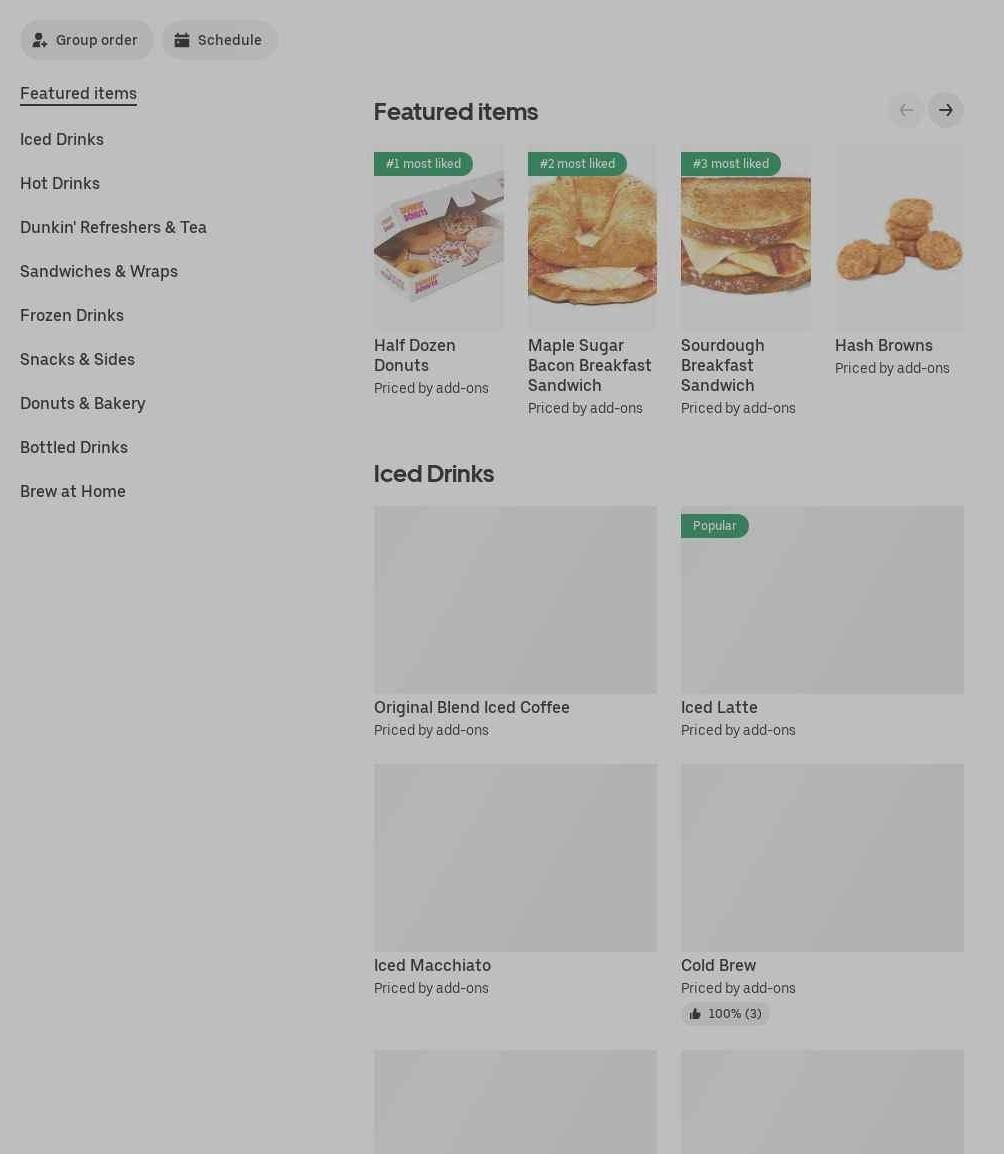Select Dunkin' Refreshers & Tea category
Viewport: 1004px width, 1154px height.
[113, 227]
